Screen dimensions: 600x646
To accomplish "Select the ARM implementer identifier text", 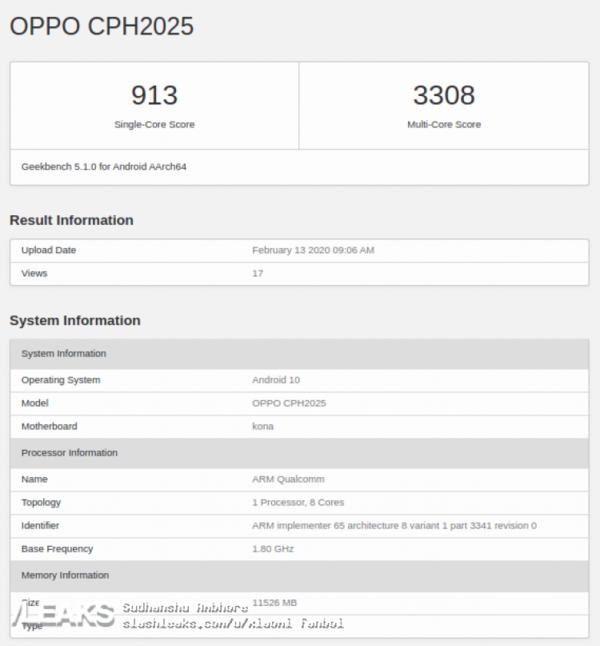I will coord(394,525).
